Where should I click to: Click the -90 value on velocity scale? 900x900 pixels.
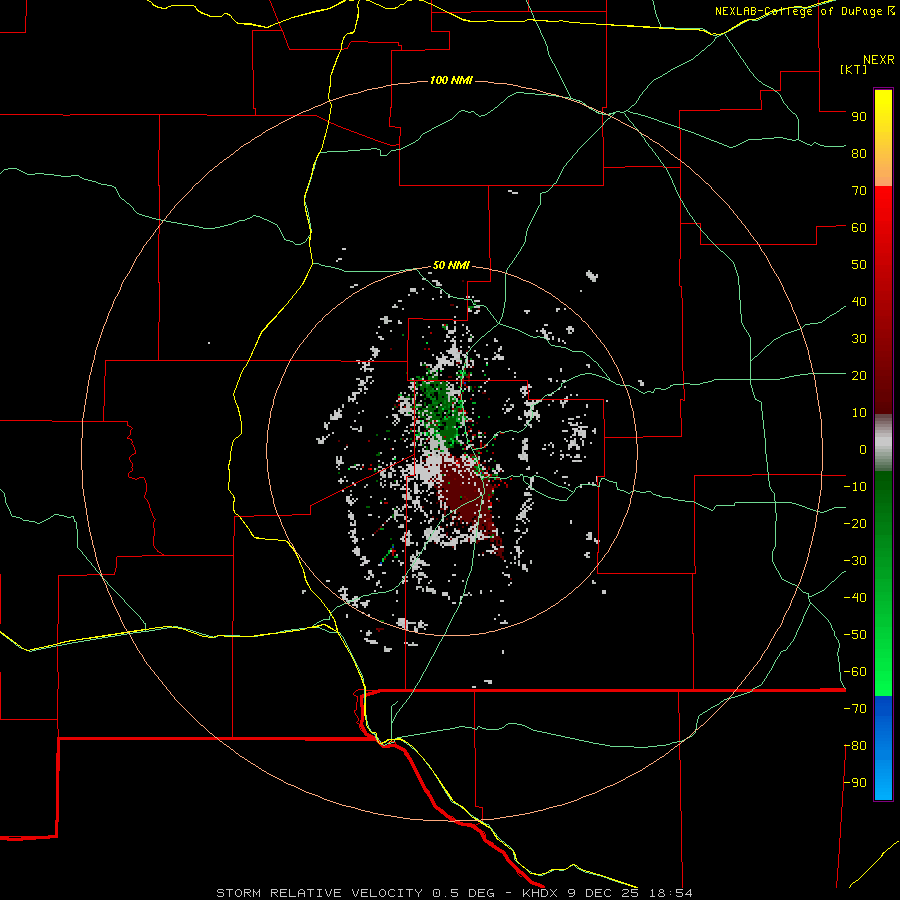click(855, 783)
